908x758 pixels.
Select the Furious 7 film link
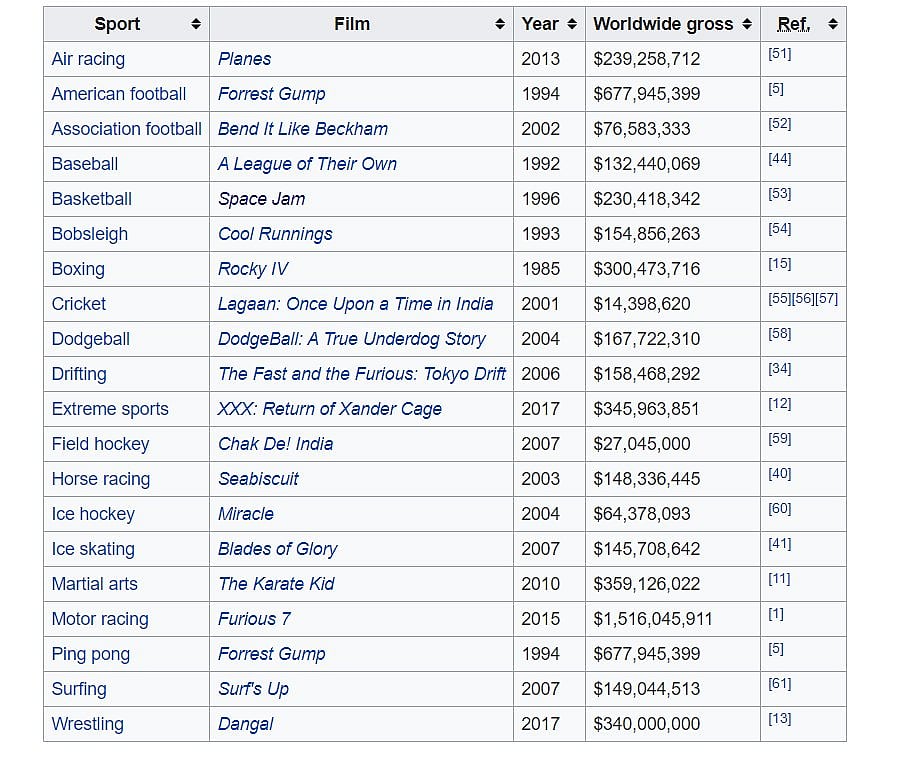254,619
